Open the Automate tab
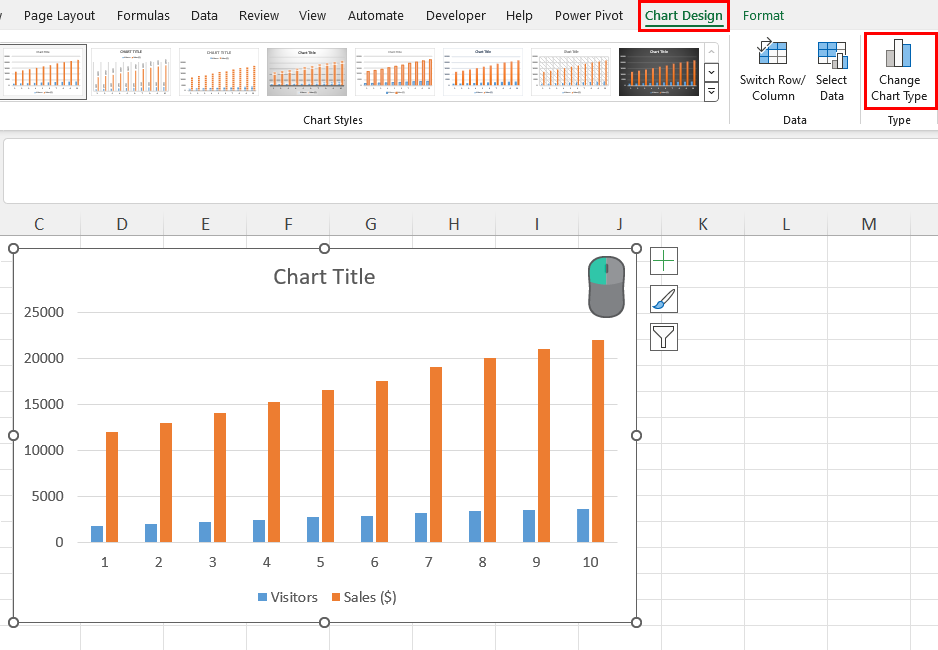The image size is (938, 650). point(376,16)
